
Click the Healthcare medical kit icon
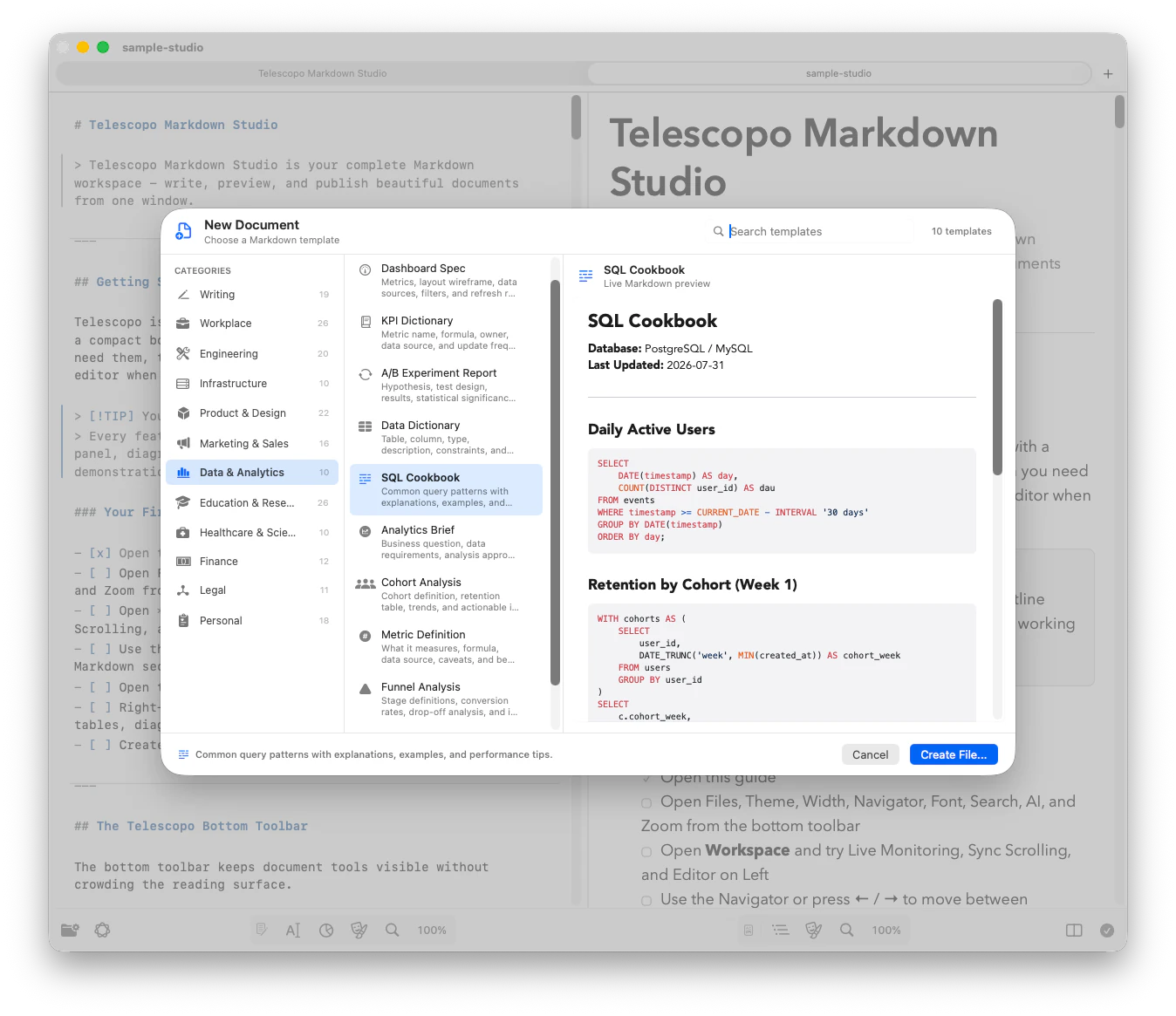pos(183,533)
